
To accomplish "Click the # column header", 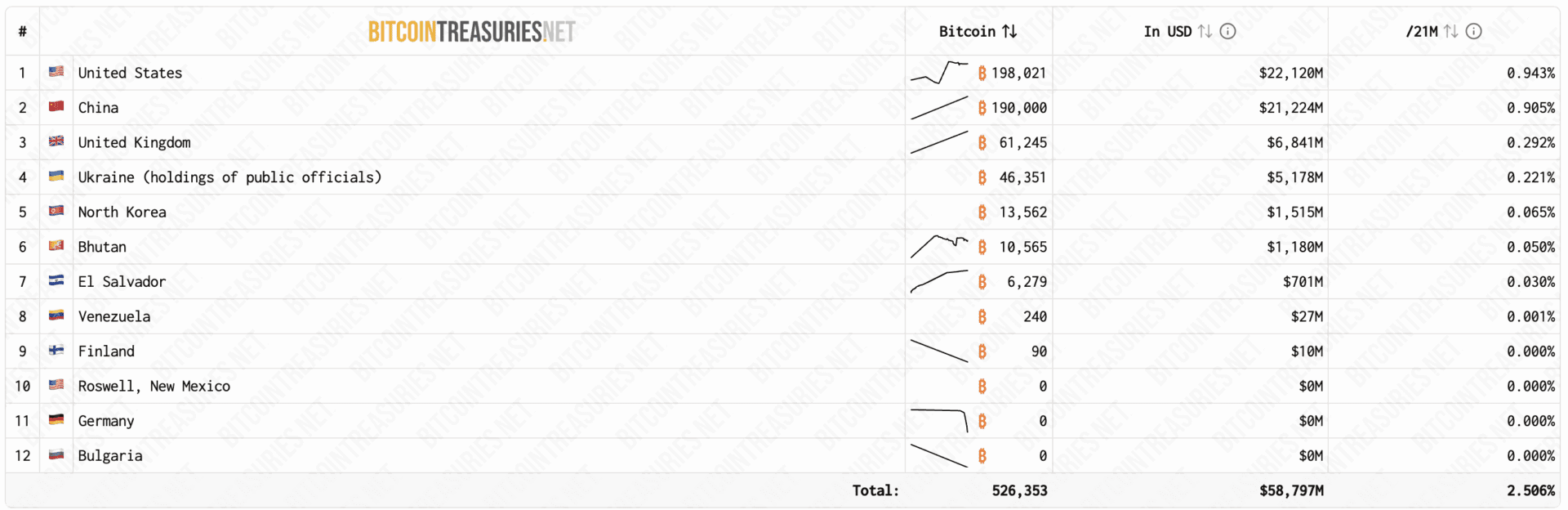I will click(22, 31).
